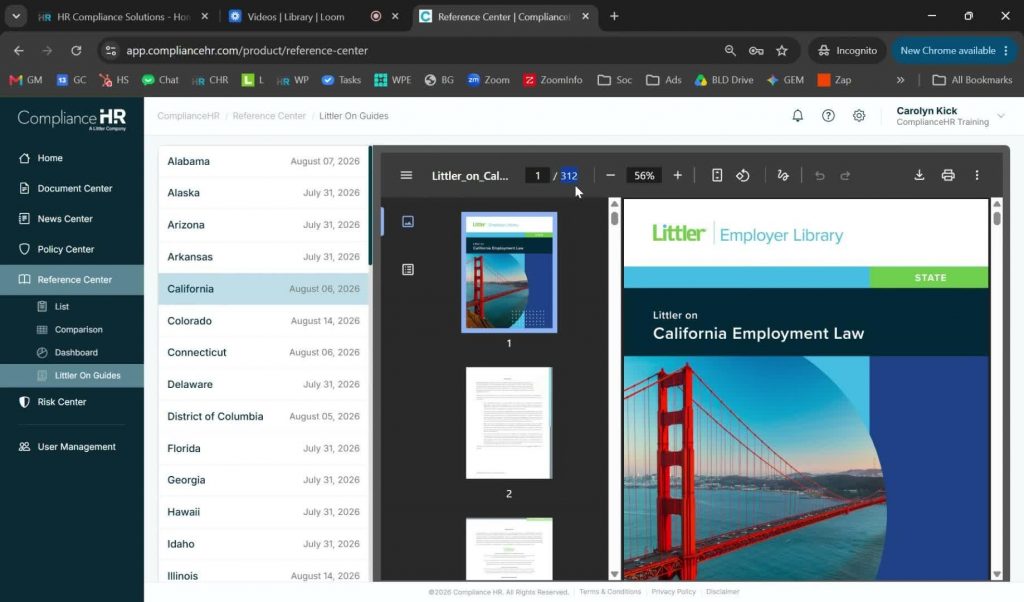Expand the Carolyn Kick account dropdown

(x=1000, y=116)
